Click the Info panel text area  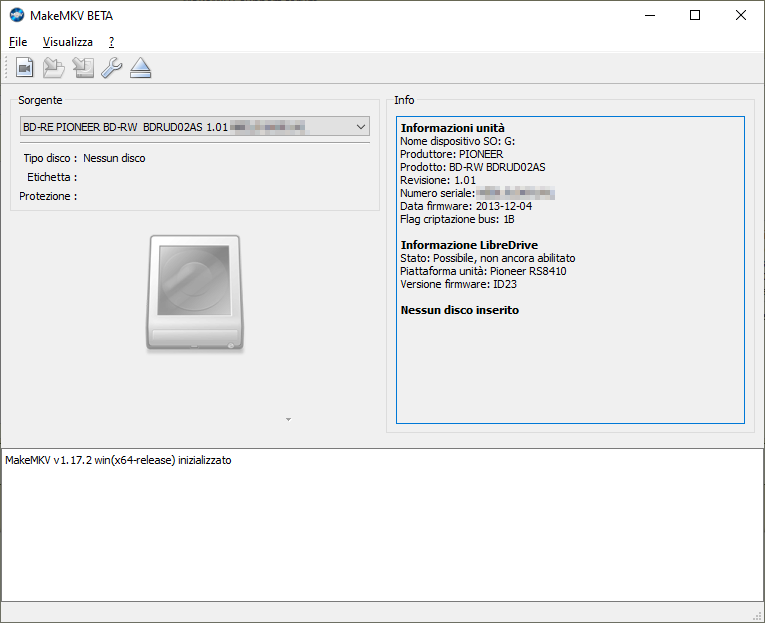coord(570,270)
